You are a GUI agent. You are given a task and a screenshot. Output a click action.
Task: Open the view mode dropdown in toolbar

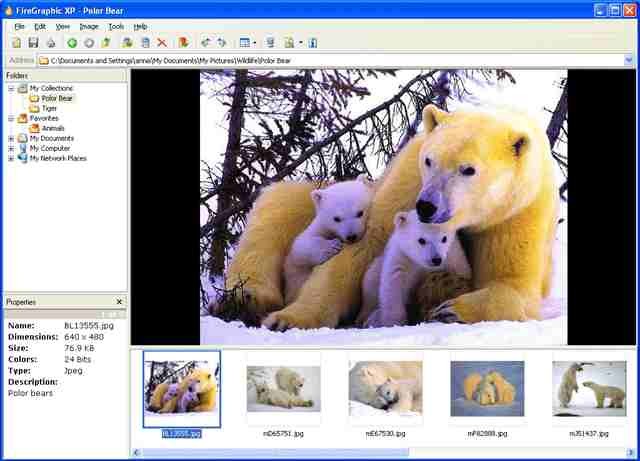tap(255, 43)
